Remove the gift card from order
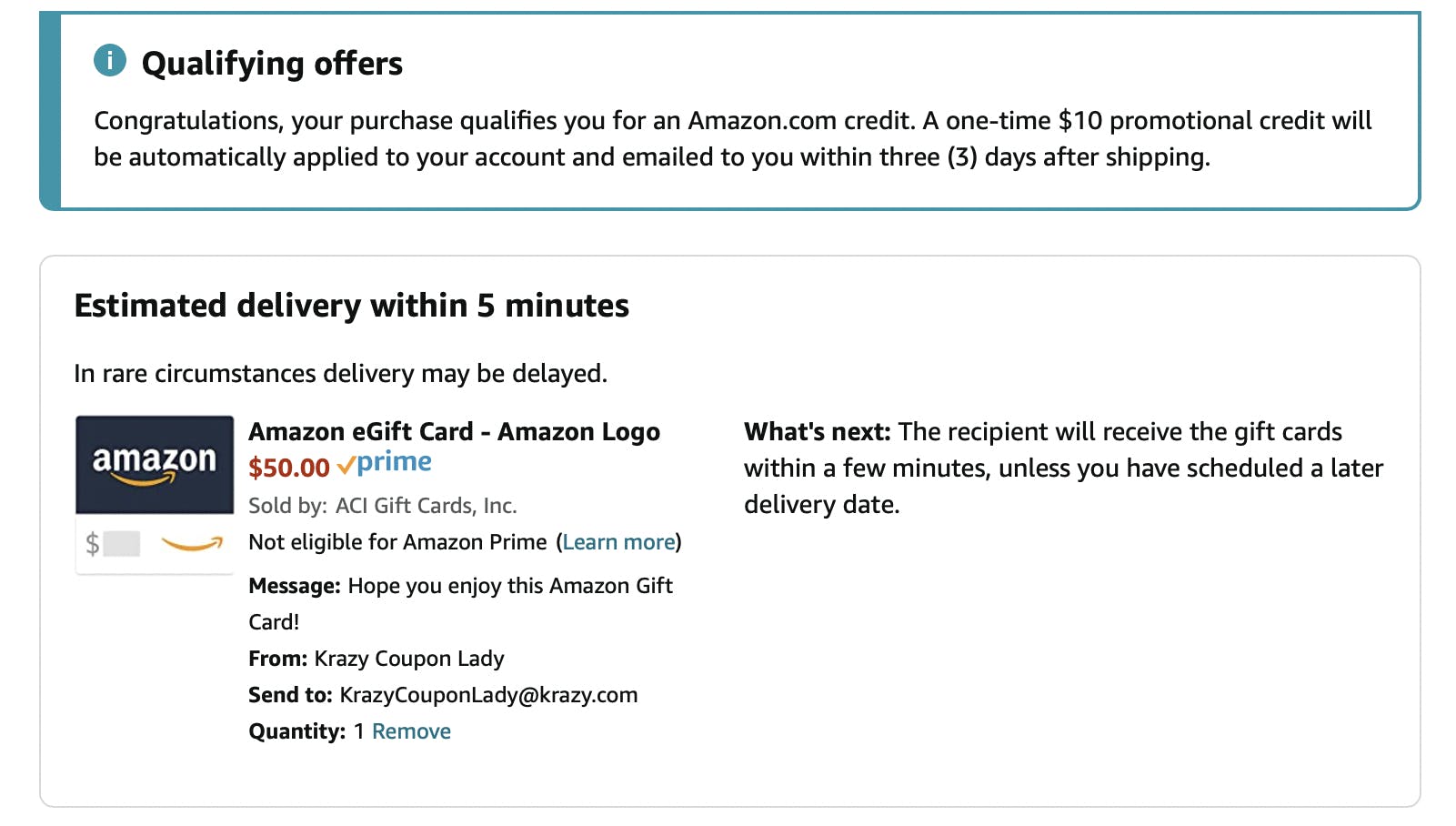 click(x=411, y=731)
